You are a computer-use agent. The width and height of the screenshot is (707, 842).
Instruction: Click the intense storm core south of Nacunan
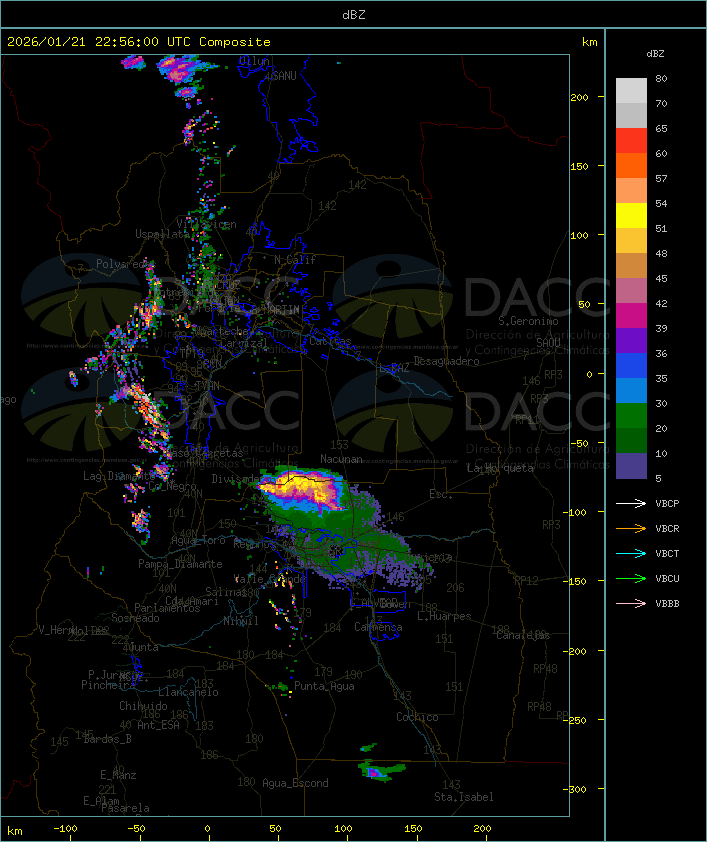point(304,490)
